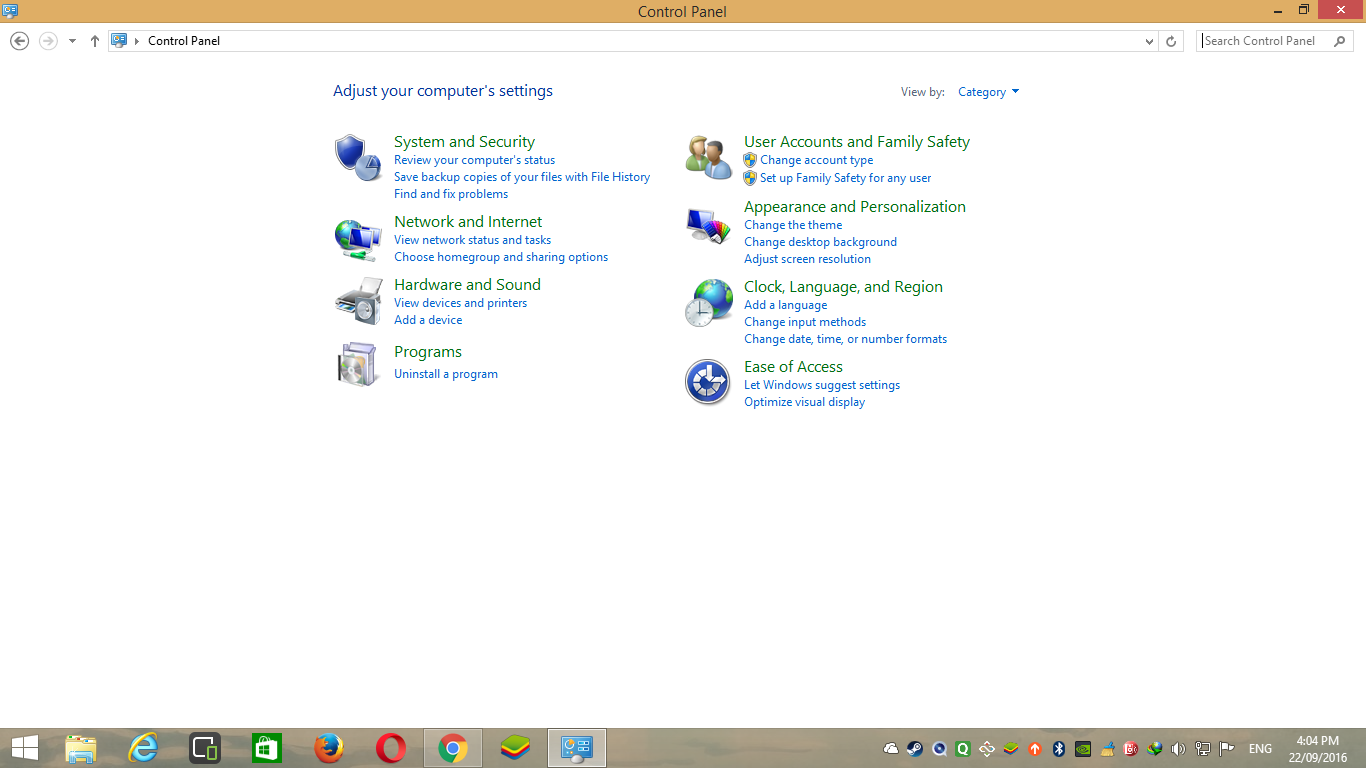Click the Forward navigation arrow
Viewport: 1366px width, 768px height.
tap(47, 41)
